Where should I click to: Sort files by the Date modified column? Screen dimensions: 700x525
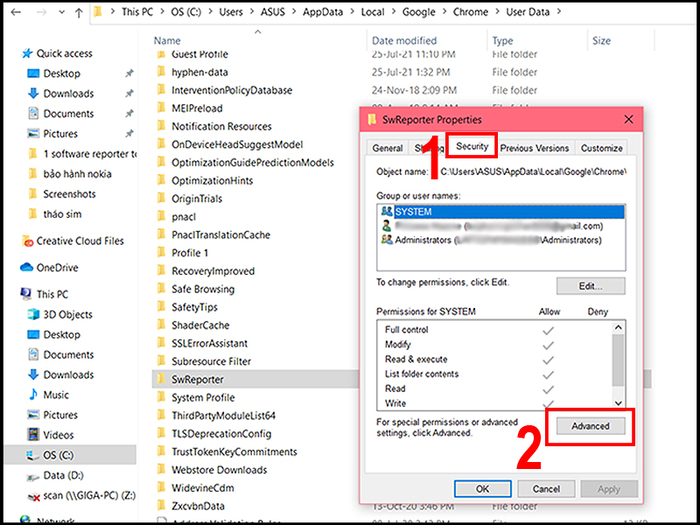(x=404, y=41)
